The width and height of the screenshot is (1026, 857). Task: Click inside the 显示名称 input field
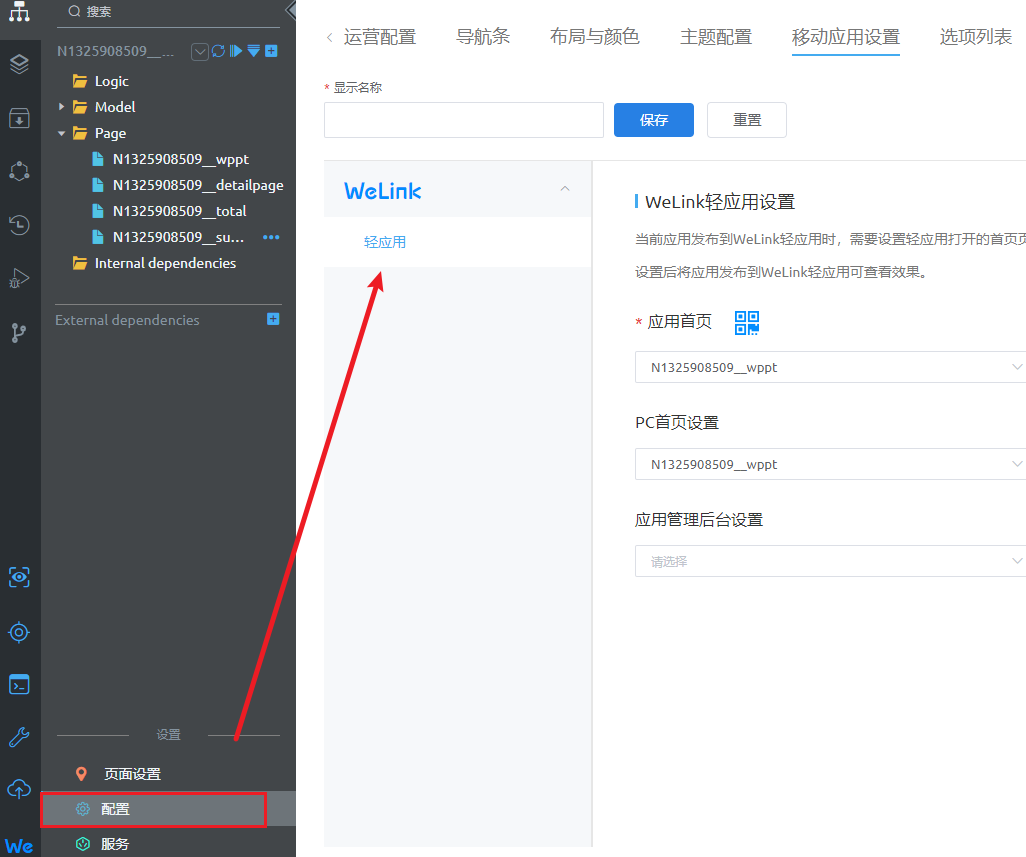click(x=463, y=119)
